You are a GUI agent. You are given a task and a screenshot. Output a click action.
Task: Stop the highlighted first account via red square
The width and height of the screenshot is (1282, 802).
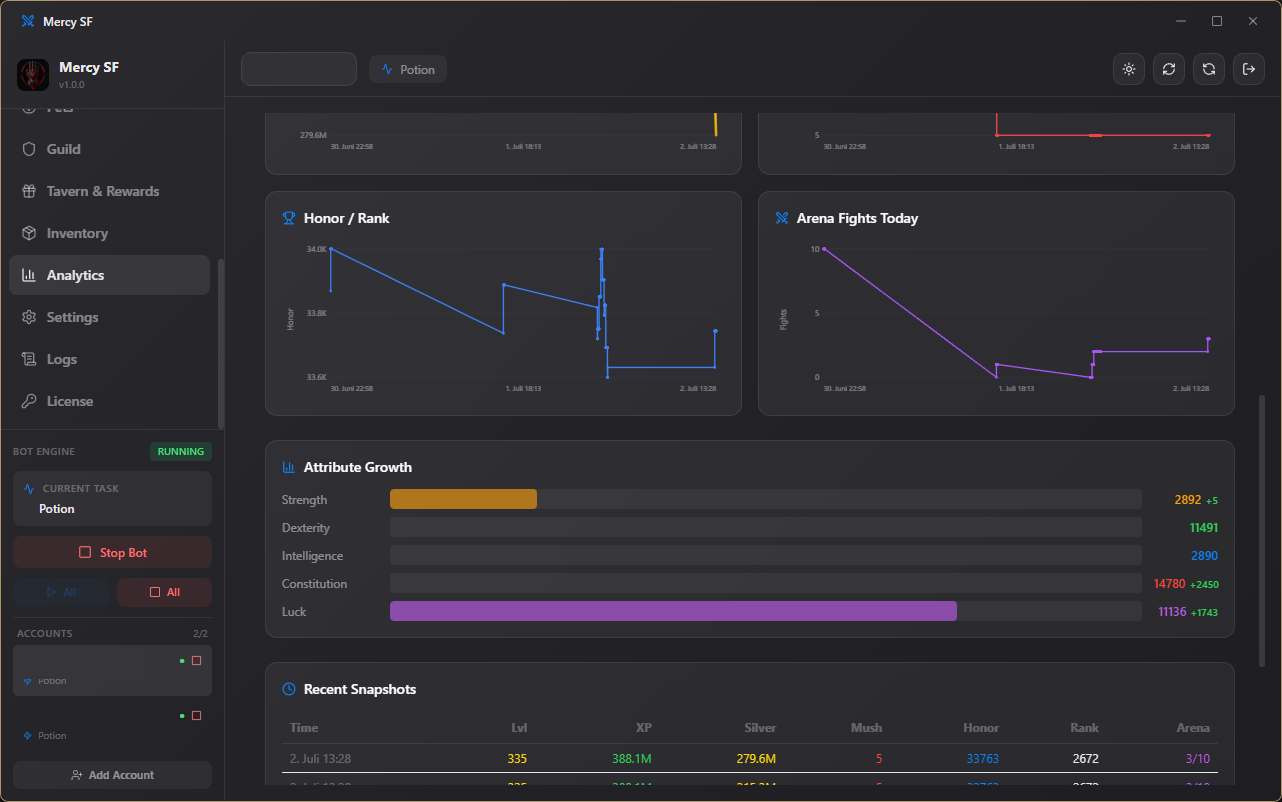196,661
